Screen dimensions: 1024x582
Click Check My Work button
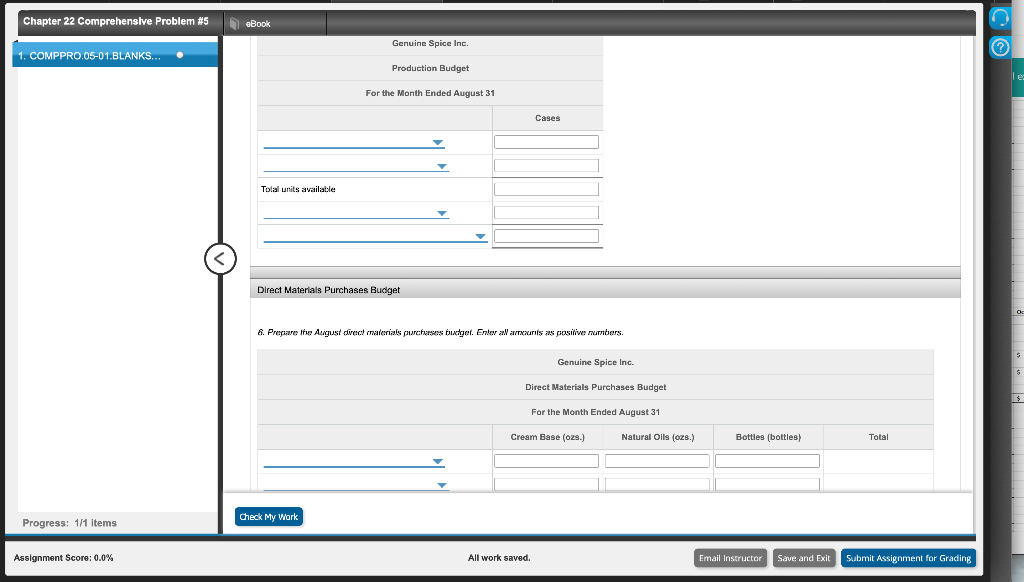268,517
